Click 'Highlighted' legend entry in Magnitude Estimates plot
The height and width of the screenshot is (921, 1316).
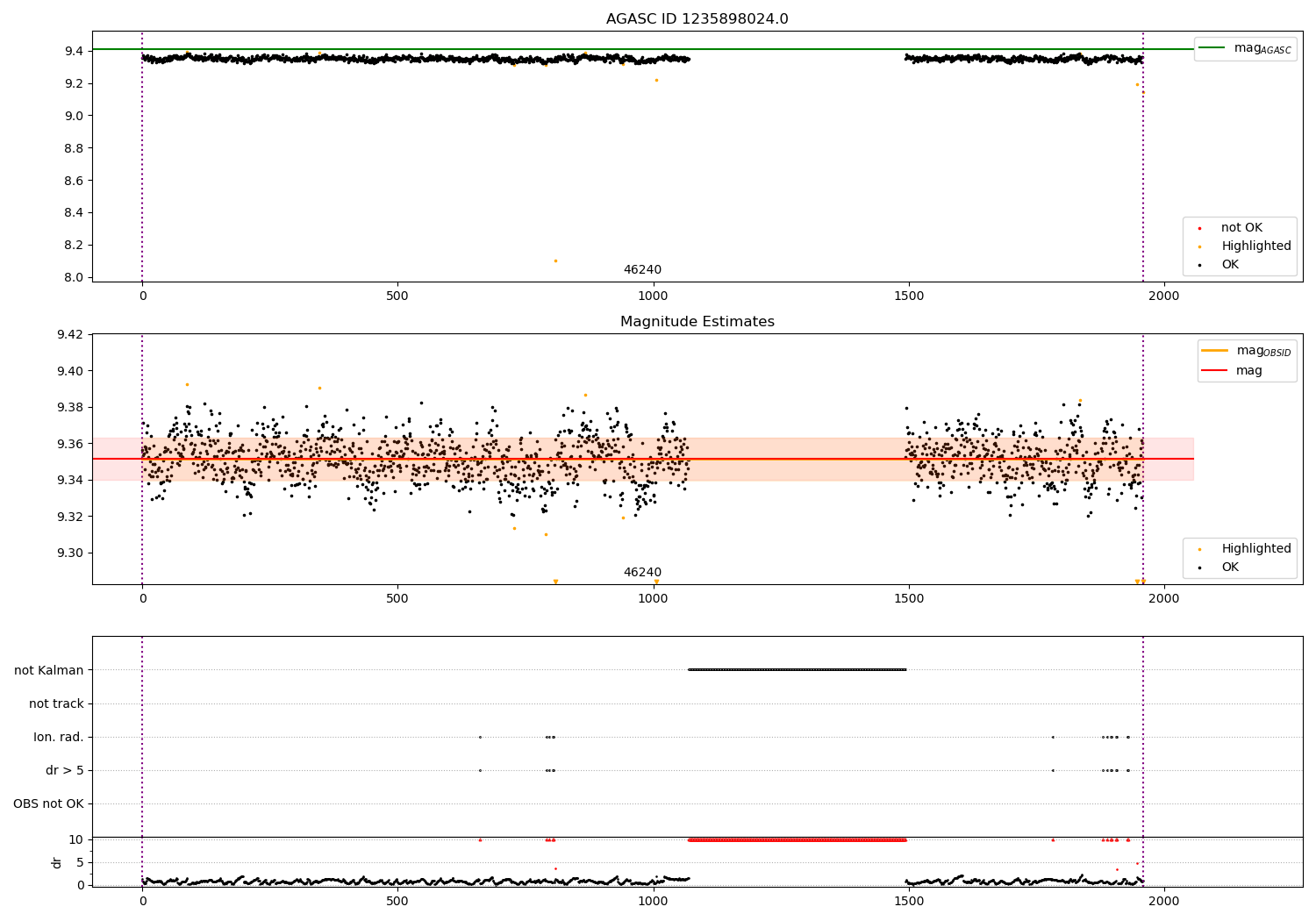1255,549
